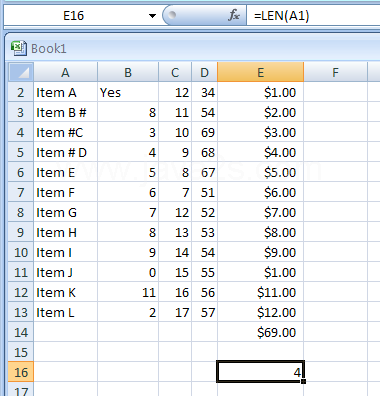Click cell with '57' in column D

[x=205, y=312]
